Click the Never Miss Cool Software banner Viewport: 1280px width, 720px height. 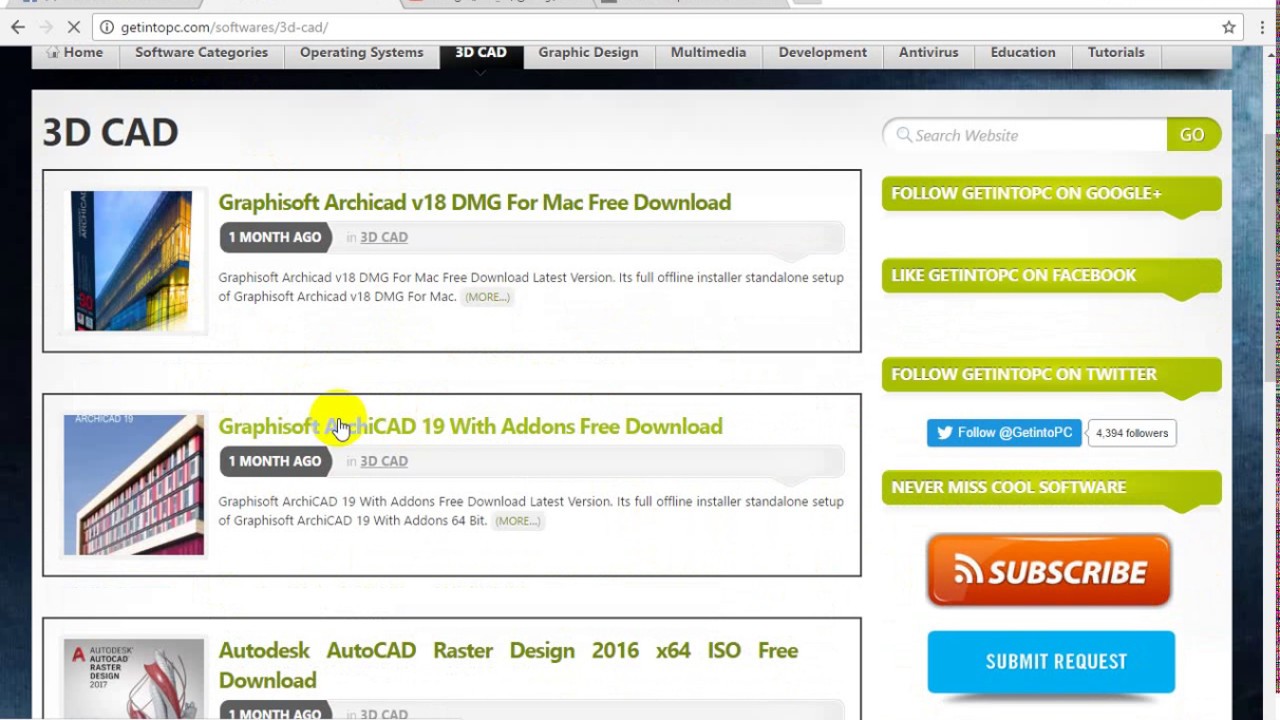[x=1051, y=488]
